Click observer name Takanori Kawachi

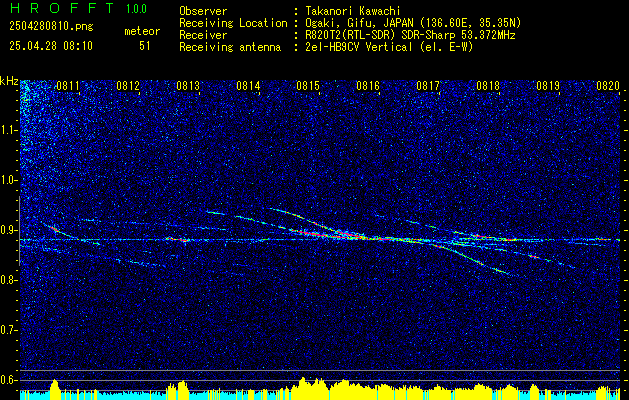coord(353,11)
